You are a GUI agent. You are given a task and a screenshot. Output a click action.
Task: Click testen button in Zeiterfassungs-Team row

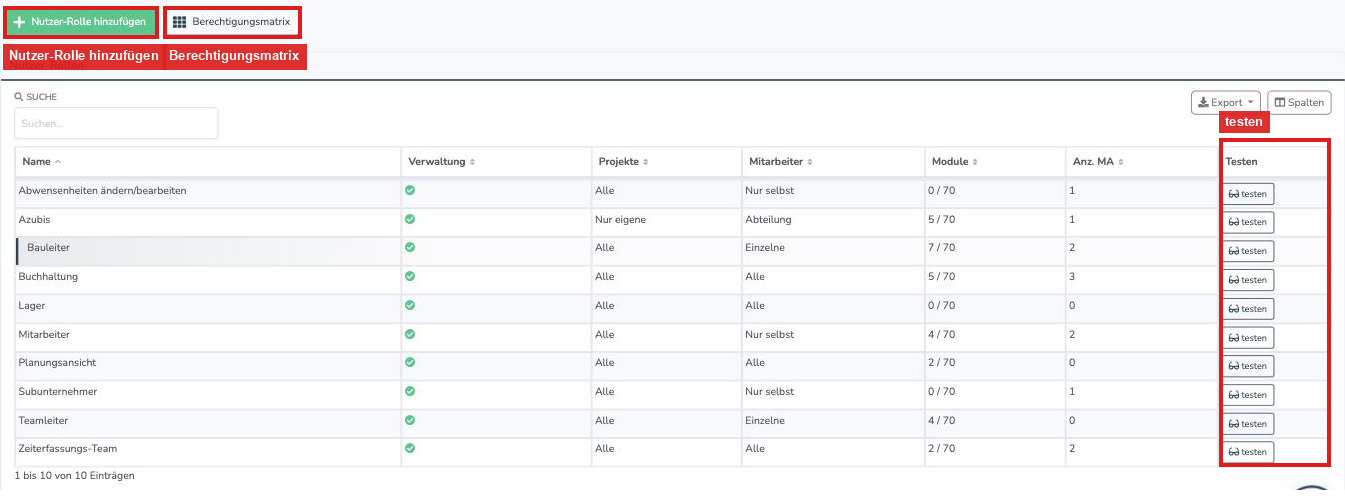[1248, 452]
